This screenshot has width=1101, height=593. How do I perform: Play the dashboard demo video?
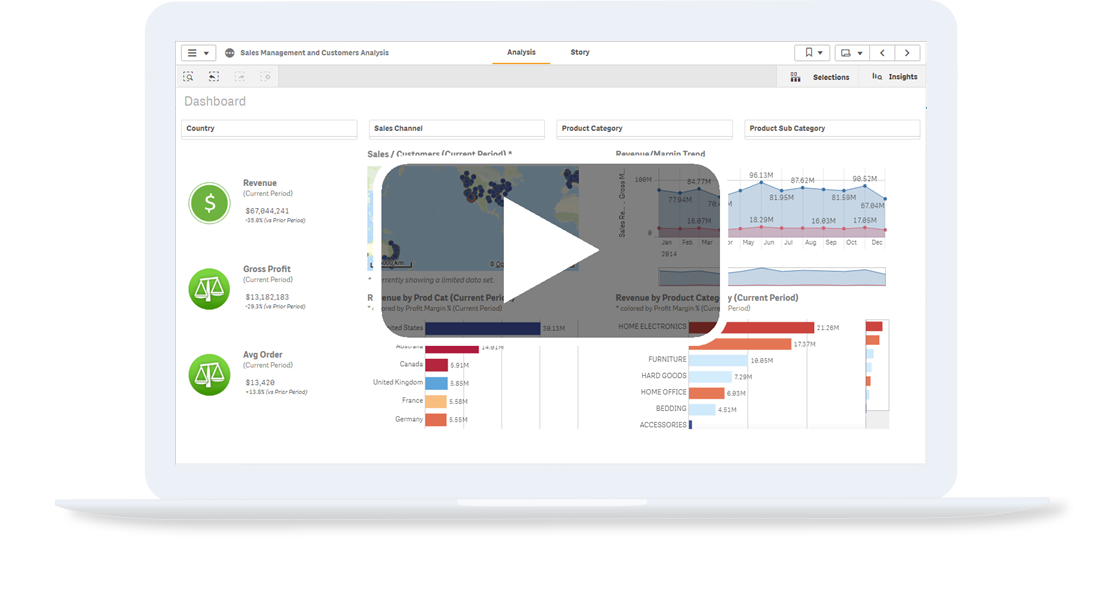[x=550, y=251]
